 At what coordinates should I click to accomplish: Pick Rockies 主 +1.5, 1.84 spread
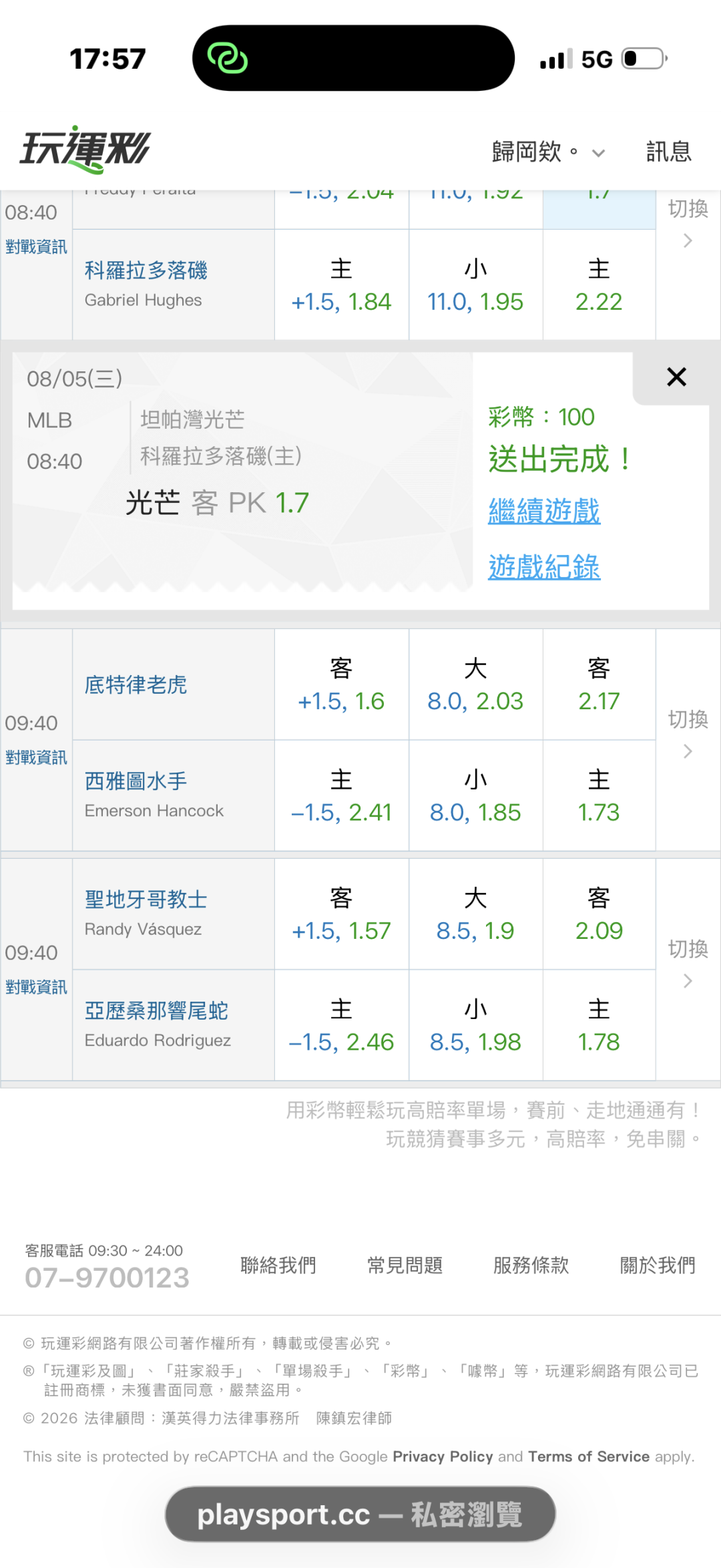tap(341, 285)
